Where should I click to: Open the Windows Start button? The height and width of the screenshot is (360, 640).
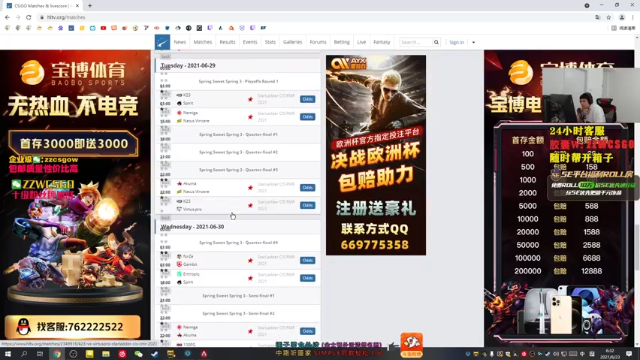click(8, 354)
